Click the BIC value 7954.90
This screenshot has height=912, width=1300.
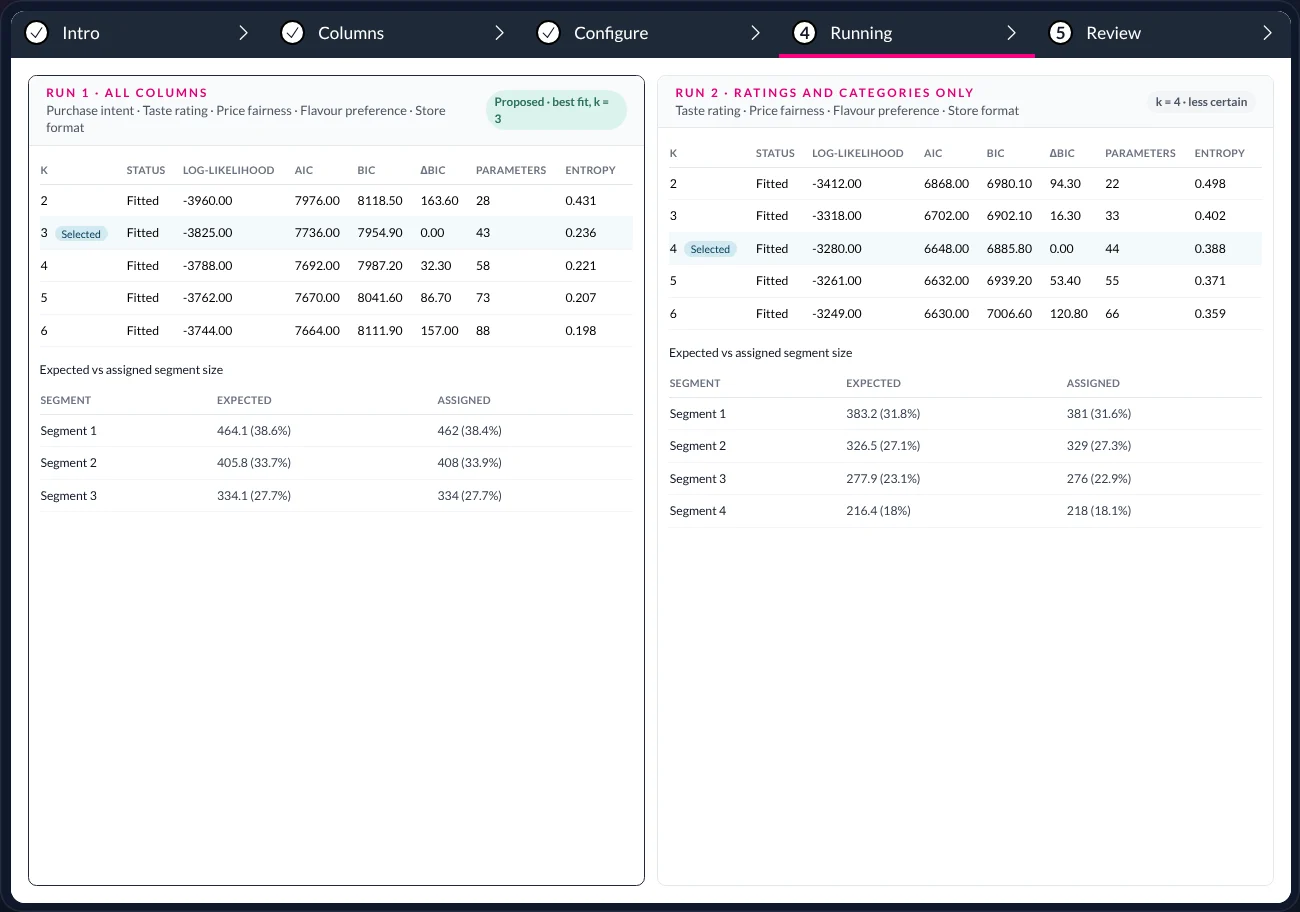point(380,233)
